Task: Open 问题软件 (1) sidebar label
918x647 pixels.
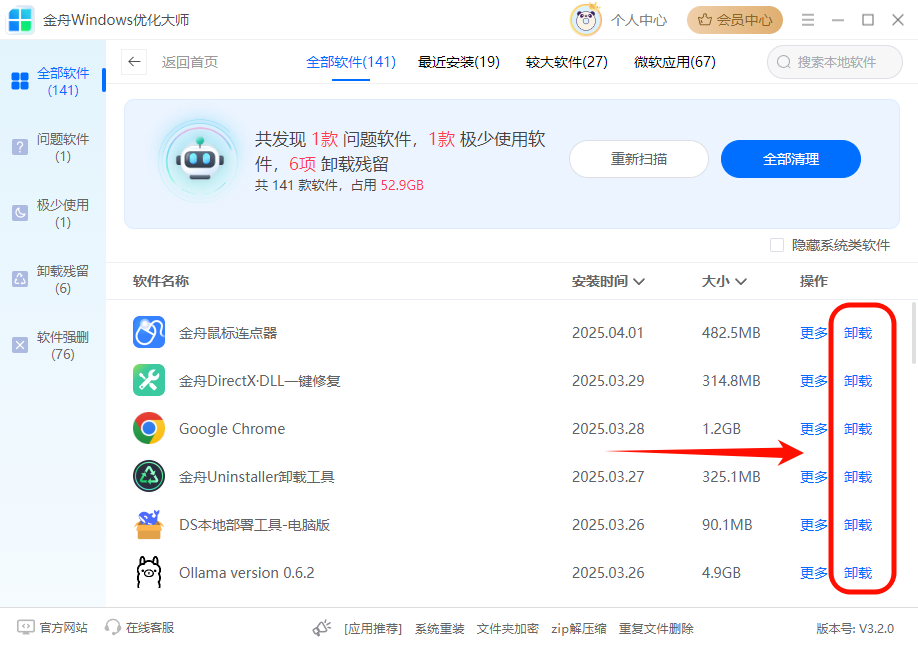Action: click(63, 148)
